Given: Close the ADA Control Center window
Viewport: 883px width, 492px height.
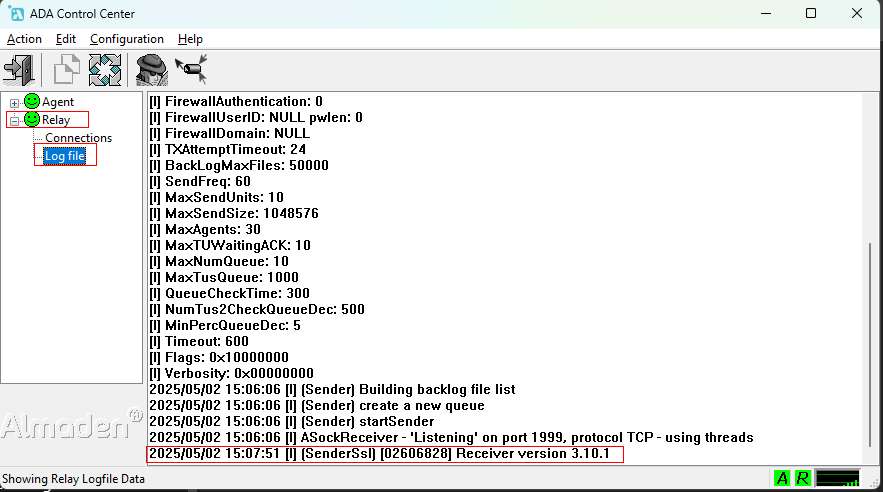Looking at the screenshot, I should point(857,14).
